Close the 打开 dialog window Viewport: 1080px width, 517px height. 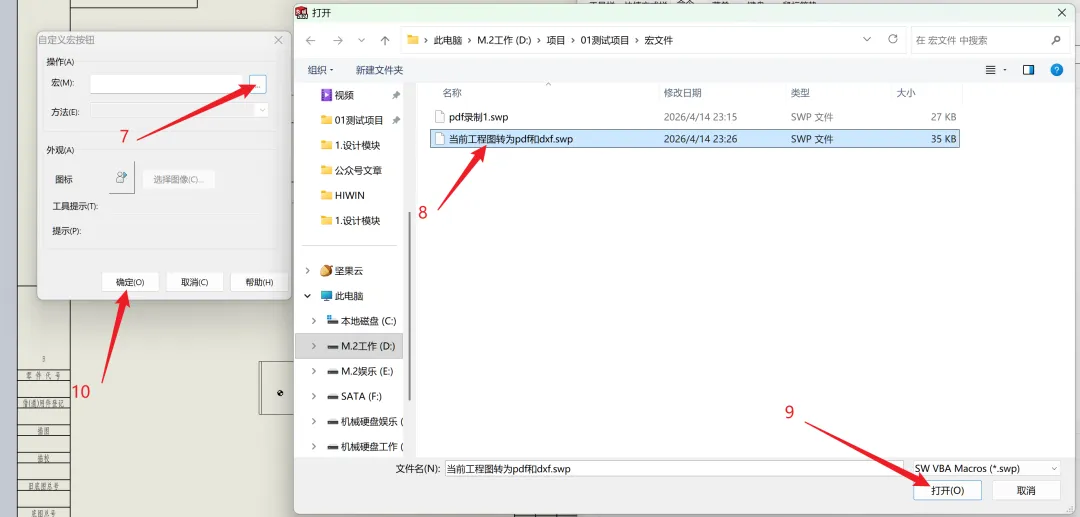coord(1061,12)
